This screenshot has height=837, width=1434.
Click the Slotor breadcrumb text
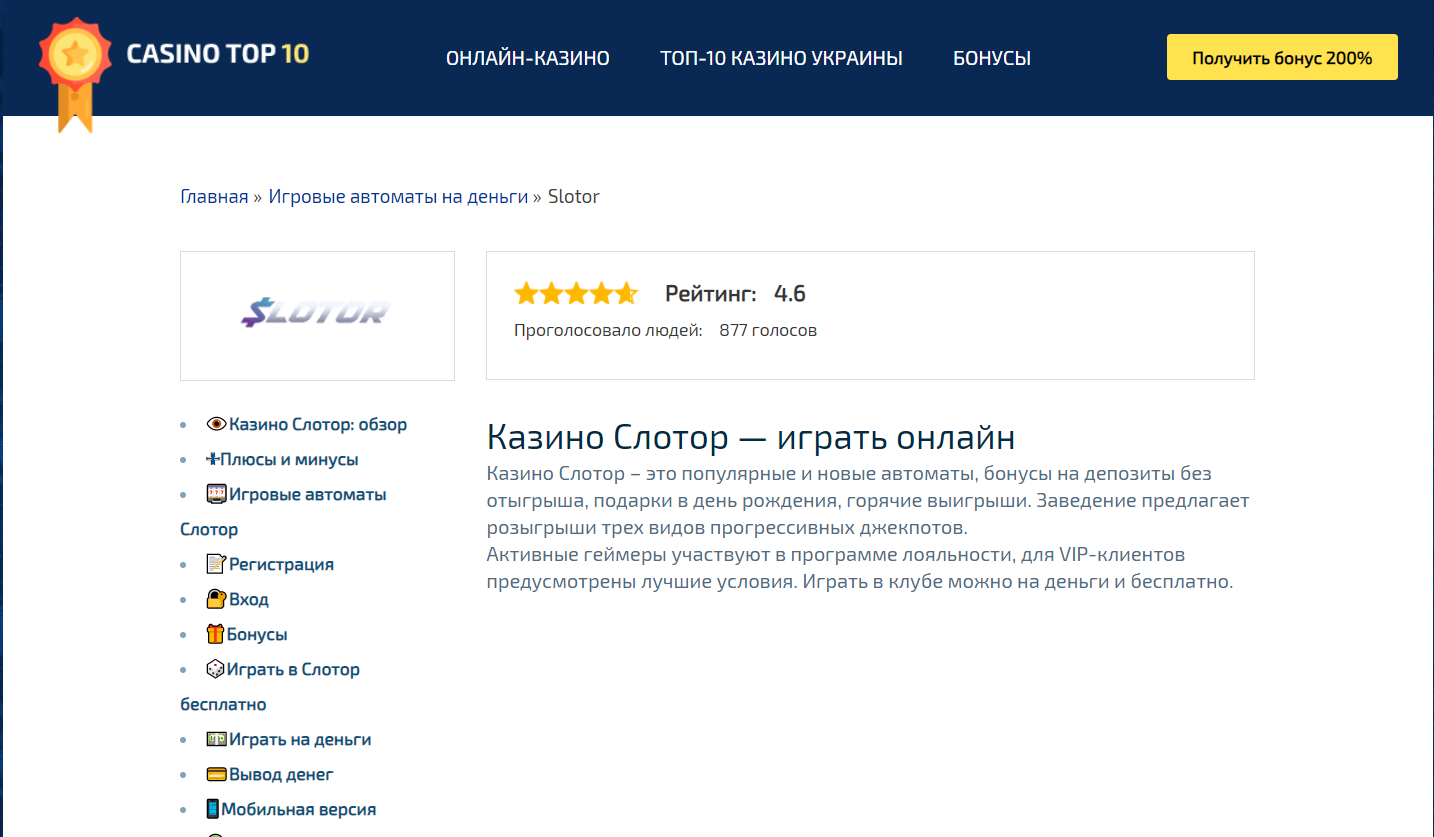pos(574,196)
